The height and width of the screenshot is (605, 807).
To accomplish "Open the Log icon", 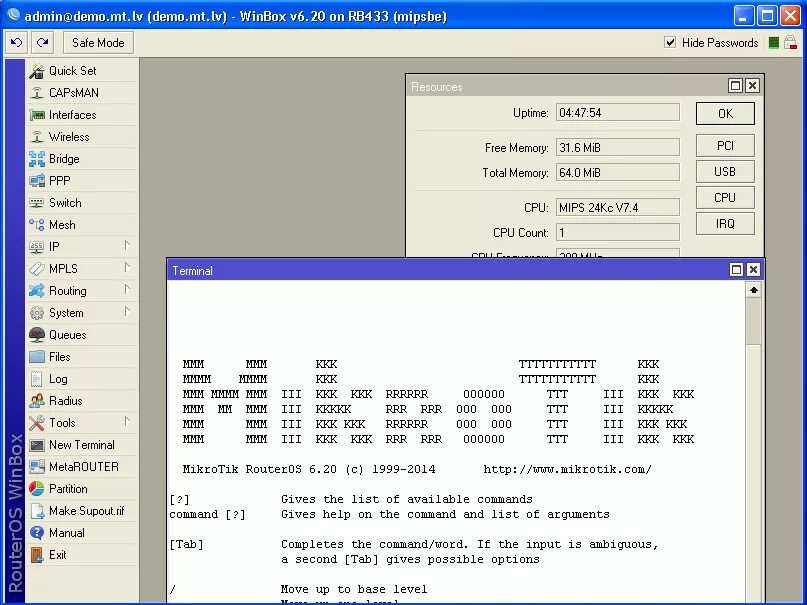I will click(x=37, y=379).
